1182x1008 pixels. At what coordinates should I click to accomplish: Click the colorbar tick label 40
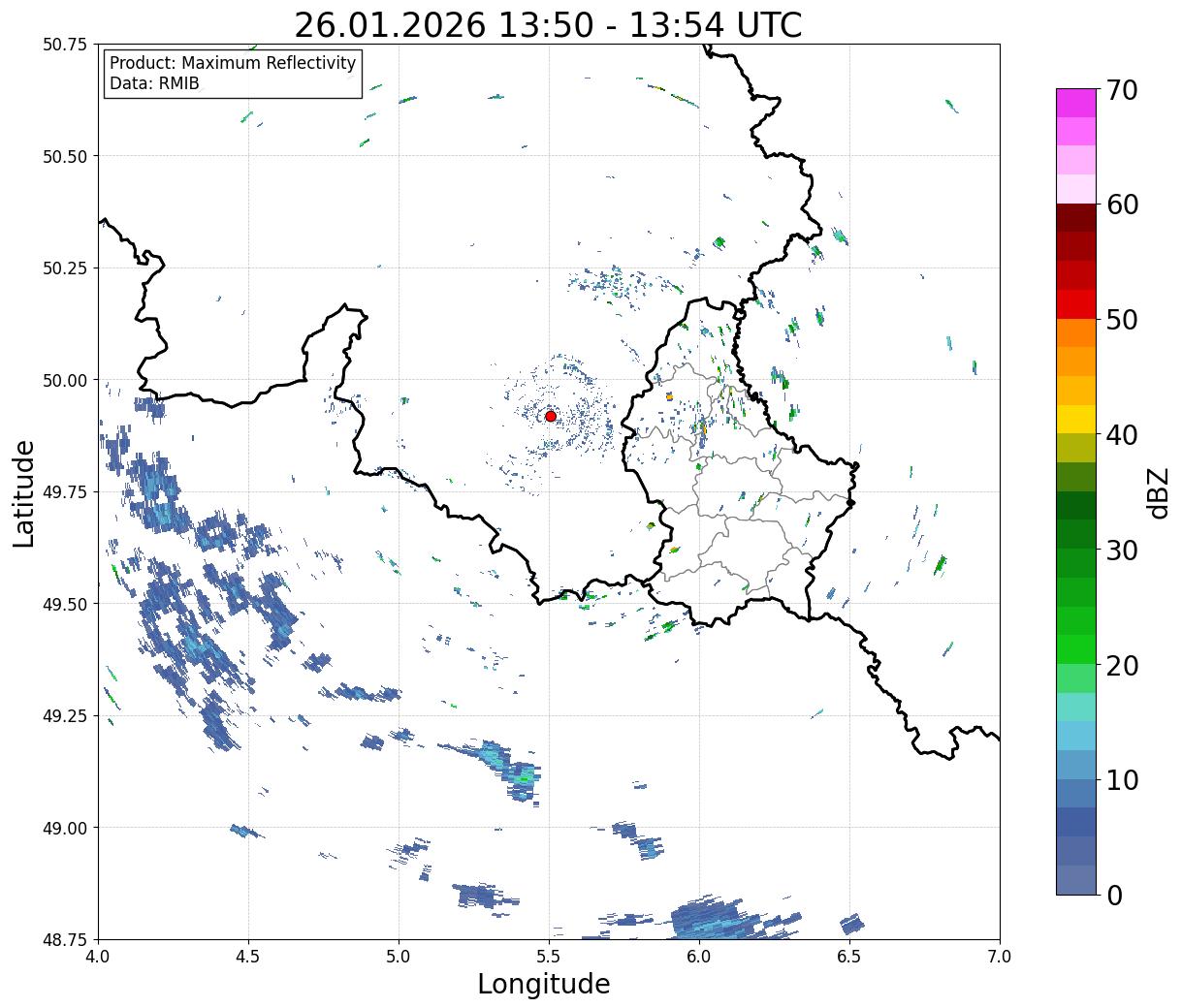[x=1121, y=434]
